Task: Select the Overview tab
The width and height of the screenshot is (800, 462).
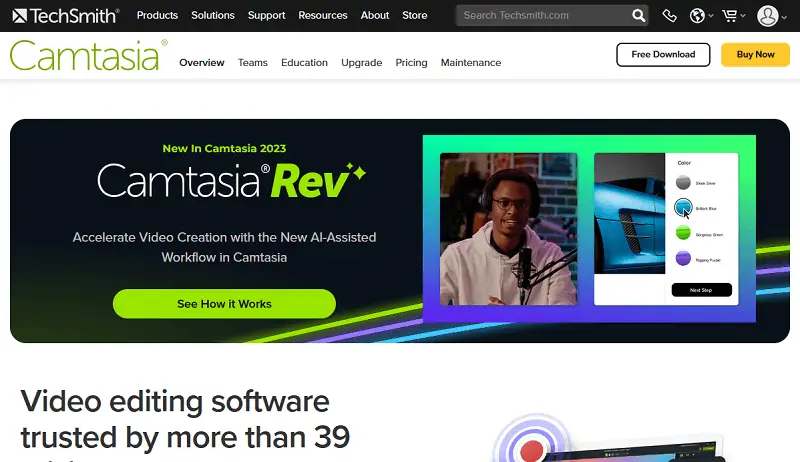Action: tap(202, 62)
